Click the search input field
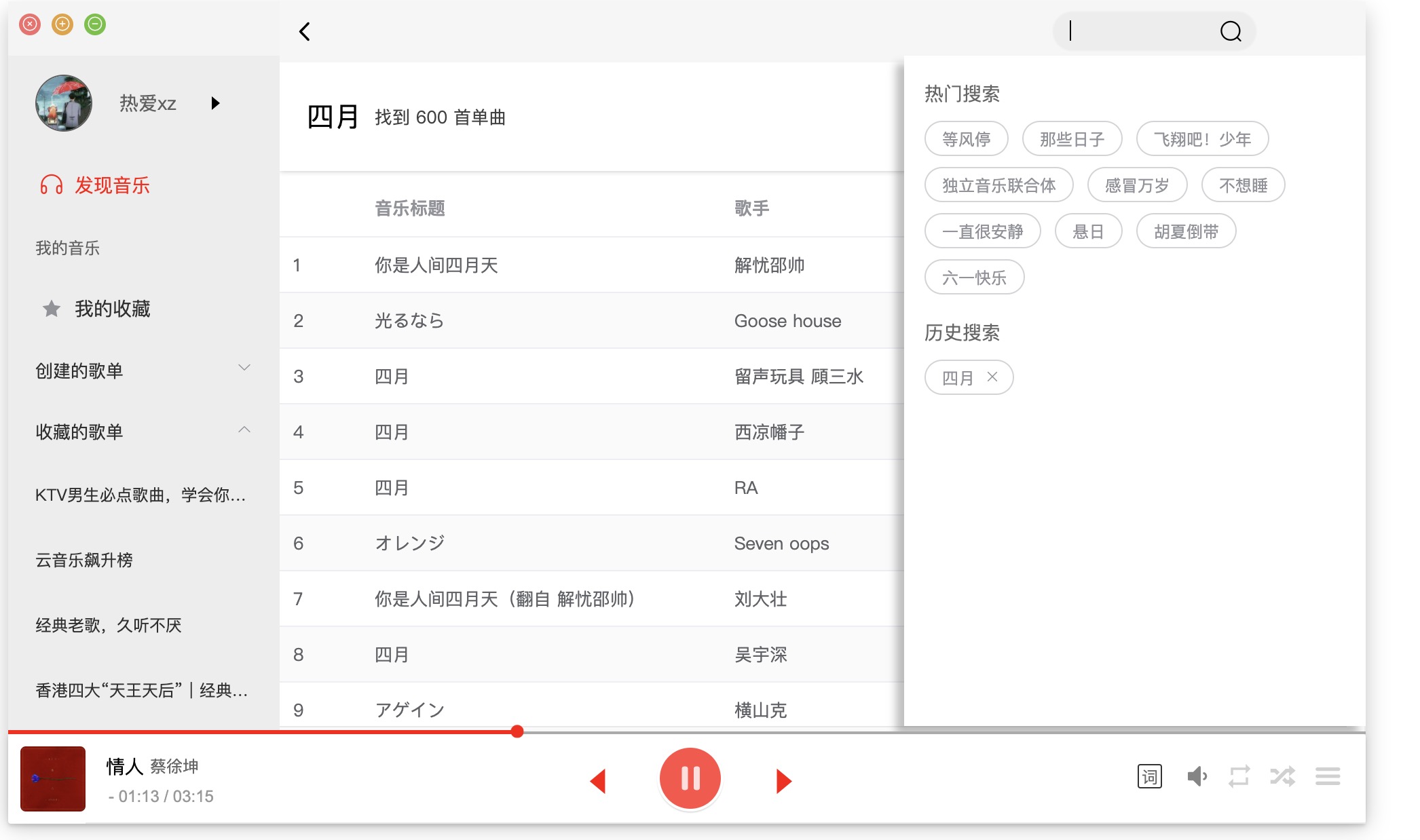This screenshot has height=840, width=1420. point(1140,31)
